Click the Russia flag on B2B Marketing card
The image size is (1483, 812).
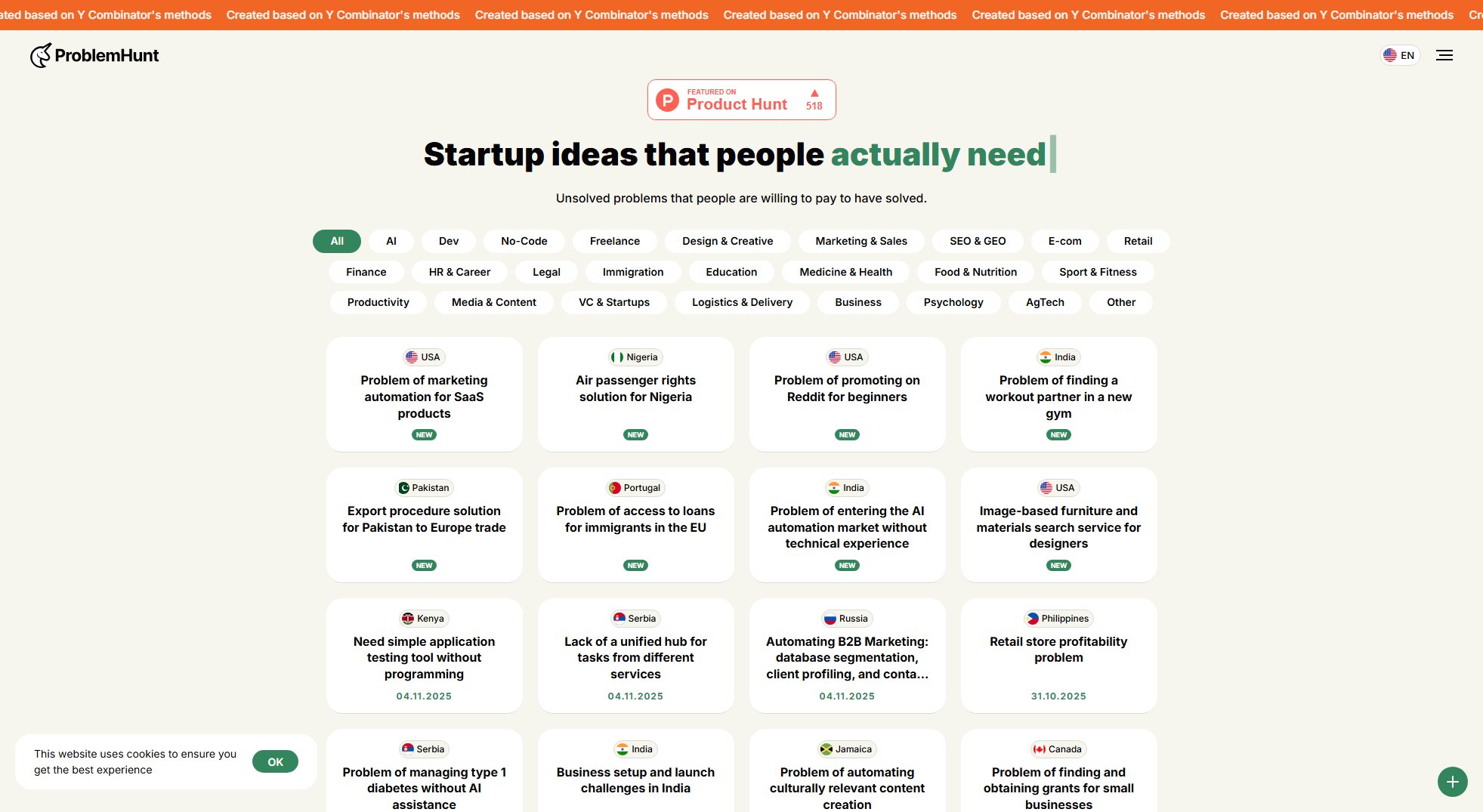pyautogui.click(x=830, y=618)
